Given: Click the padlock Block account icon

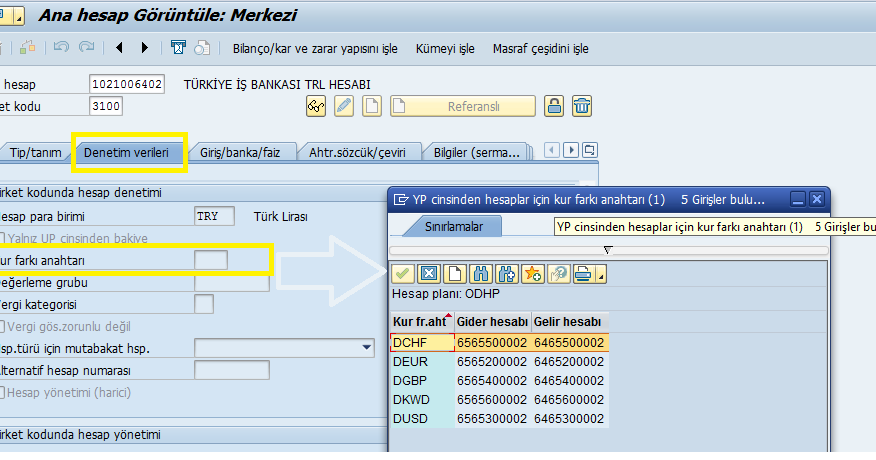Looking at the screenshot, I should [554, 106].
